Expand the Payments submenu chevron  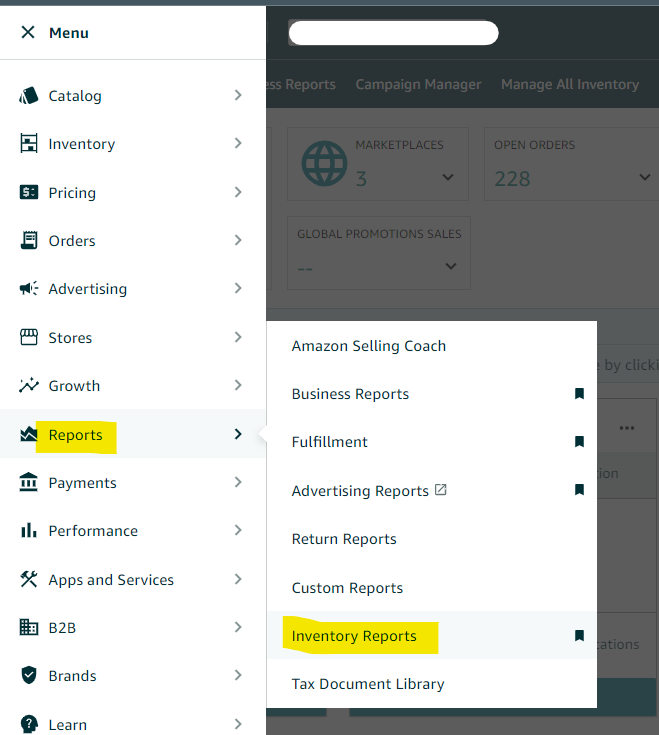pos(238,482)
